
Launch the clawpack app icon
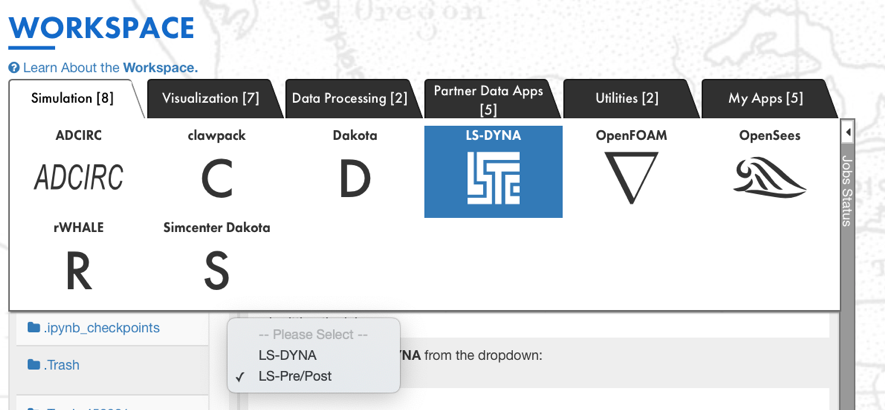click(x=217, y=178)
